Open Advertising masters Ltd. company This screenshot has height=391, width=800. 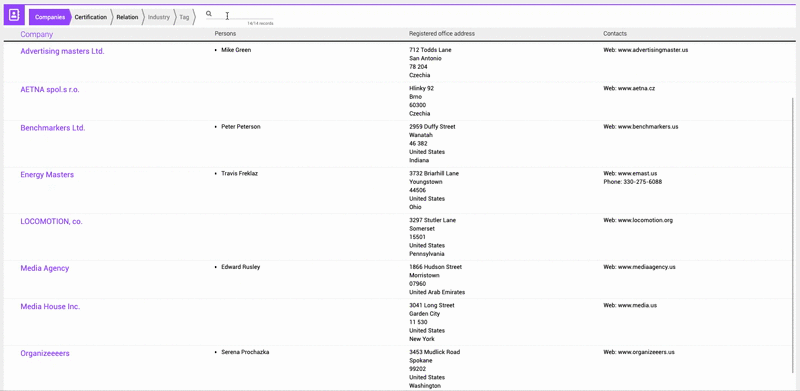point(62,51)
